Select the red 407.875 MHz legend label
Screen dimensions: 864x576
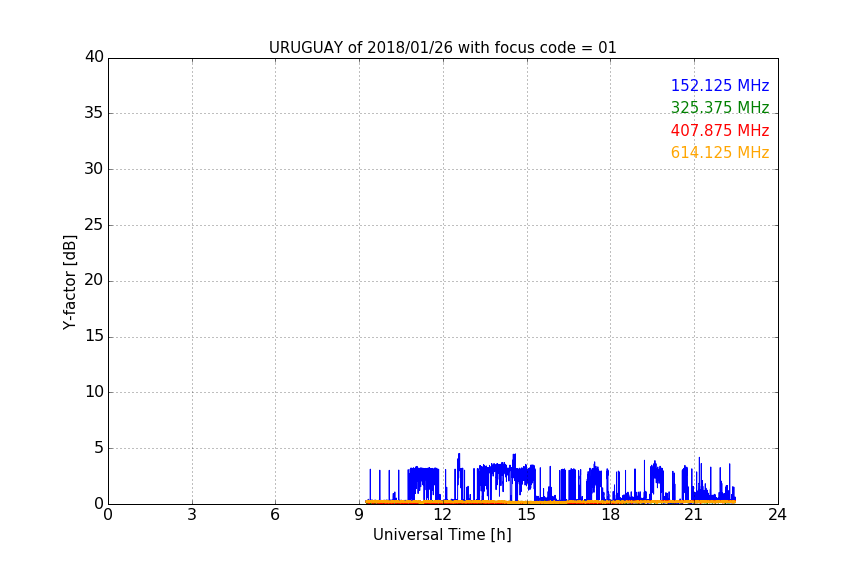720,131
